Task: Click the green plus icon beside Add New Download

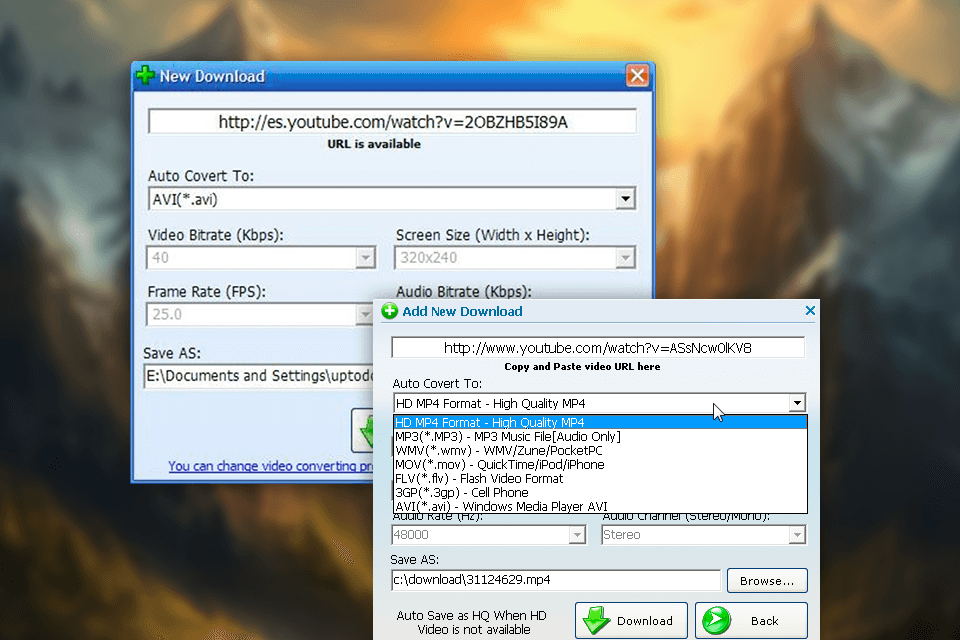Action: click(x=389, y=311)
